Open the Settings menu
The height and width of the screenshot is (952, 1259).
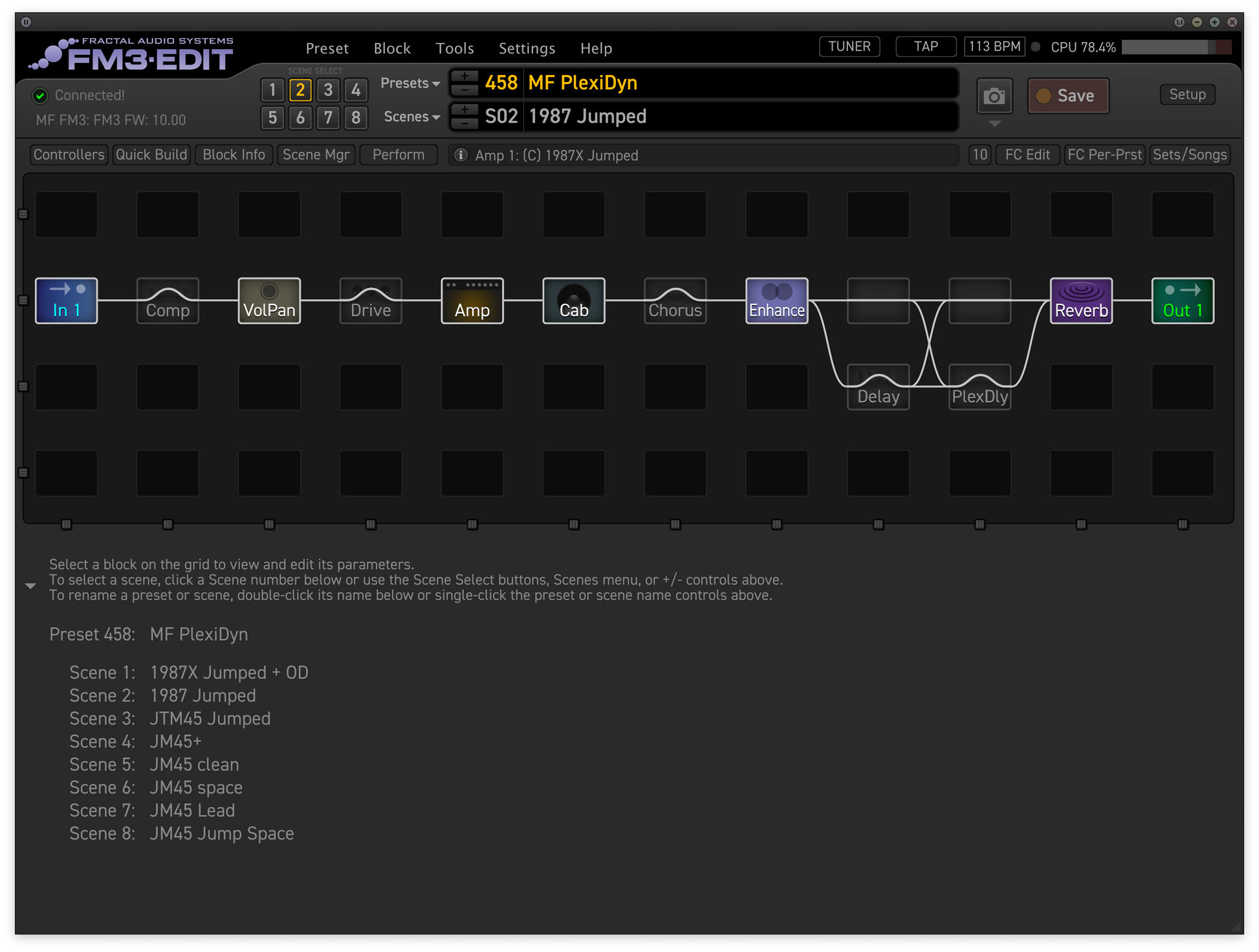(527, 49)
